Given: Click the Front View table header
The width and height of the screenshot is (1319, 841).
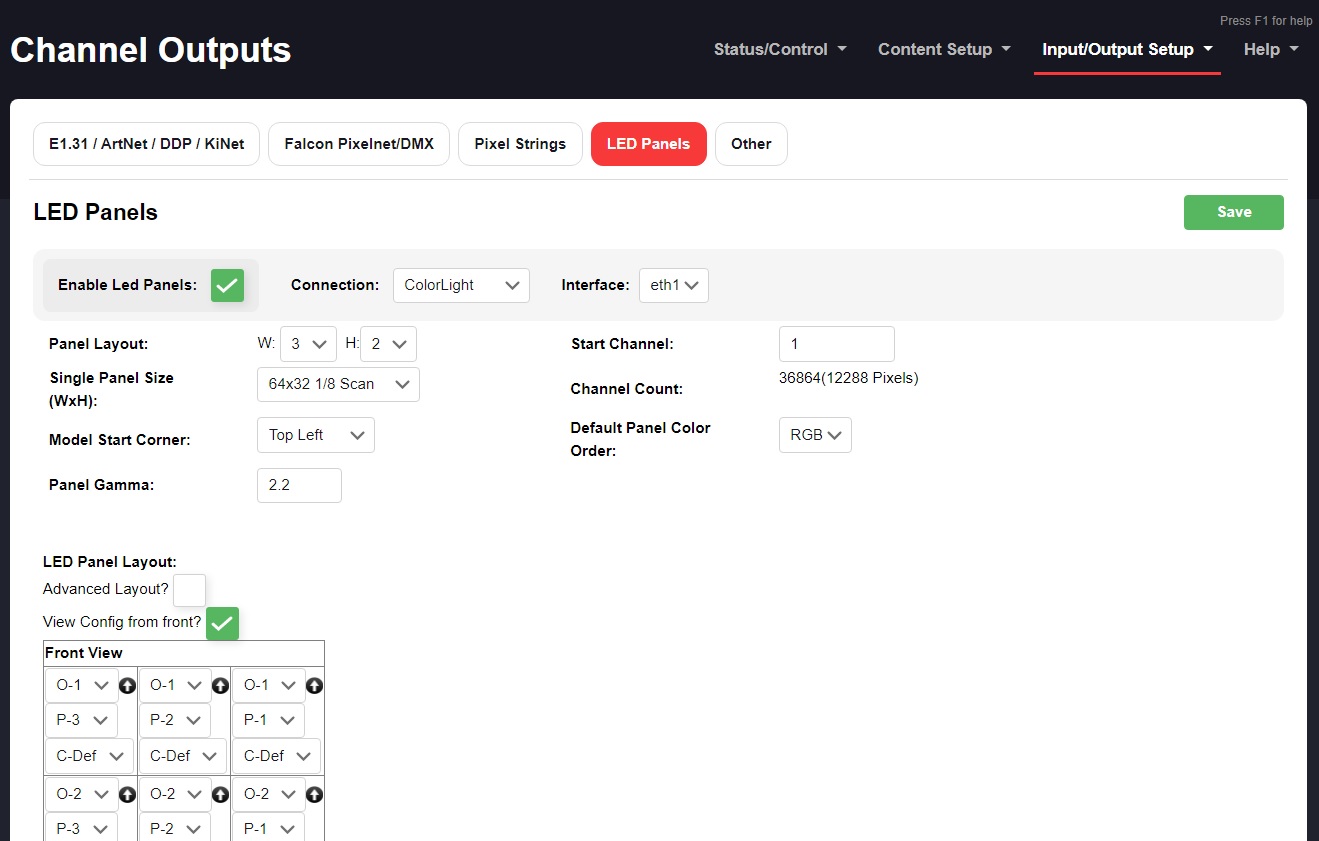Looking at the screenshot, I should (x=184, y=653).
